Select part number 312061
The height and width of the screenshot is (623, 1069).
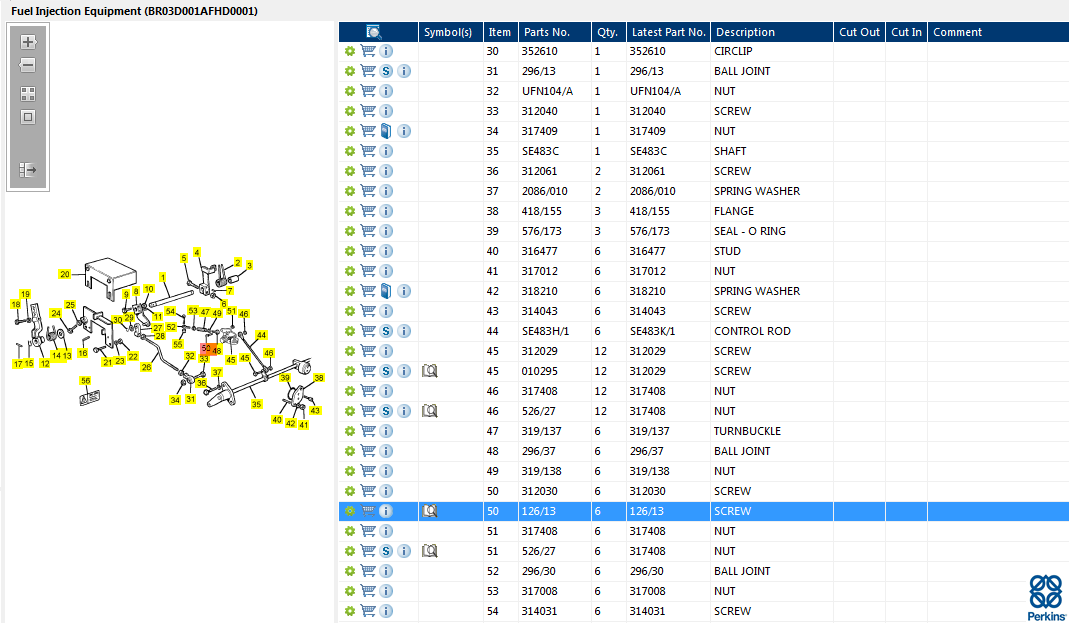click(539, 171)
